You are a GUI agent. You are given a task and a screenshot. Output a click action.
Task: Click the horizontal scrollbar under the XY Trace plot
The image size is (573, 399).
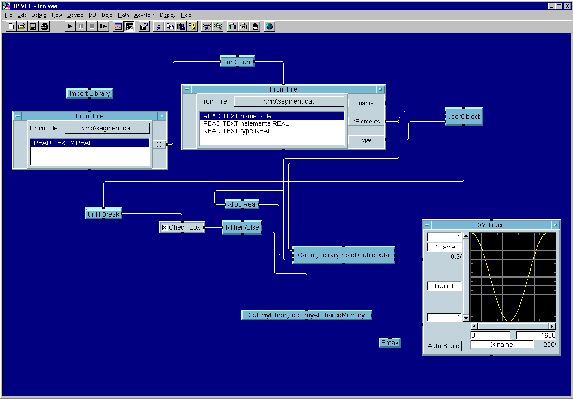tap(513, 326)
